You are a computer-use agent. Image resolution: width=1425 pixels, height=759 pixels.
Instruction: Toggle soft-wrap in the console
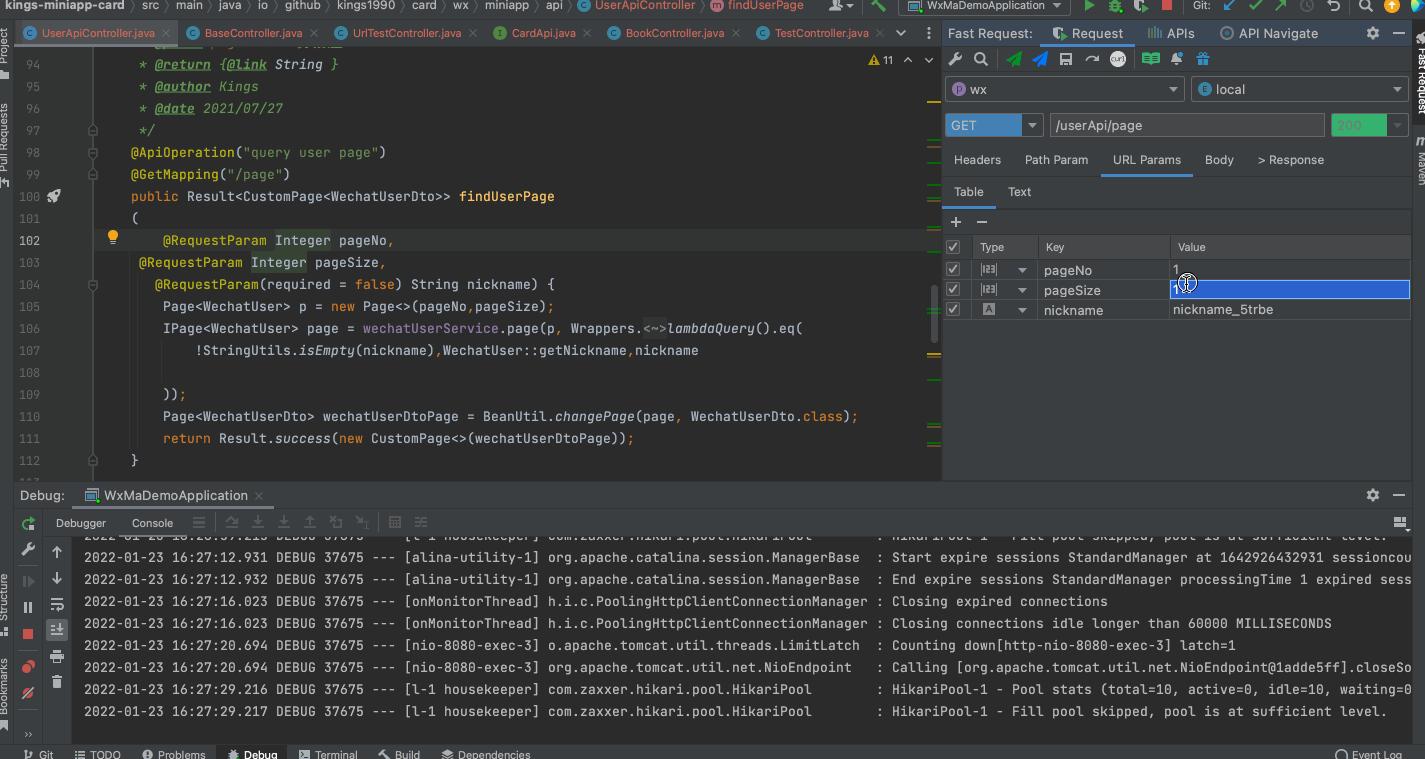pyautogui.click(x=57, y=604)
